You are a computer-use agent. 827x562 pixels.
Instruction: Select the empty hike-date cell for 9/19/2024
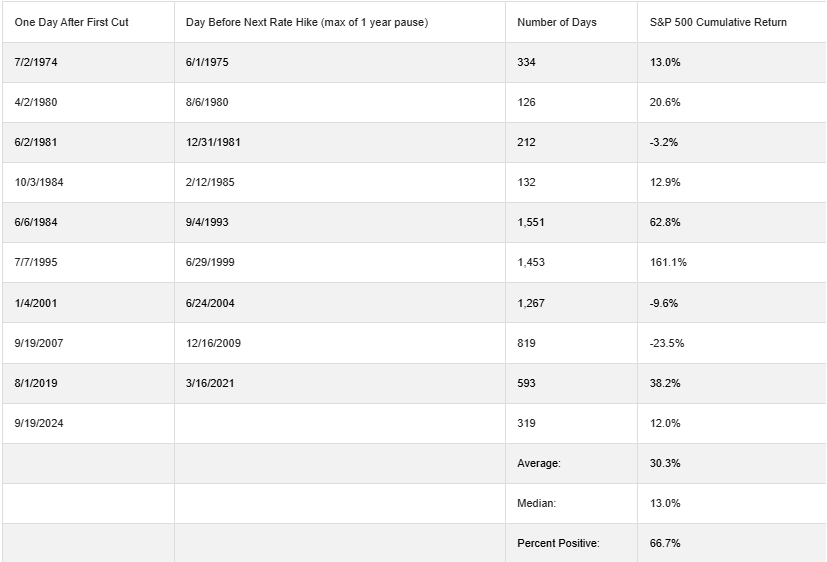point(340,423)
